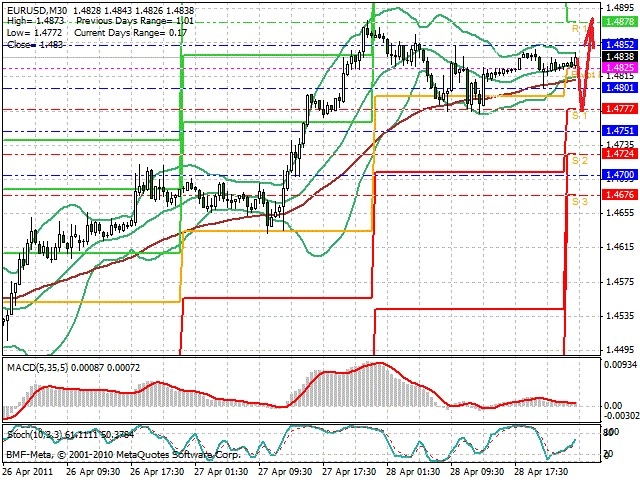
Task: Select the blue 1.4700 level label
Action: point(620,175)
